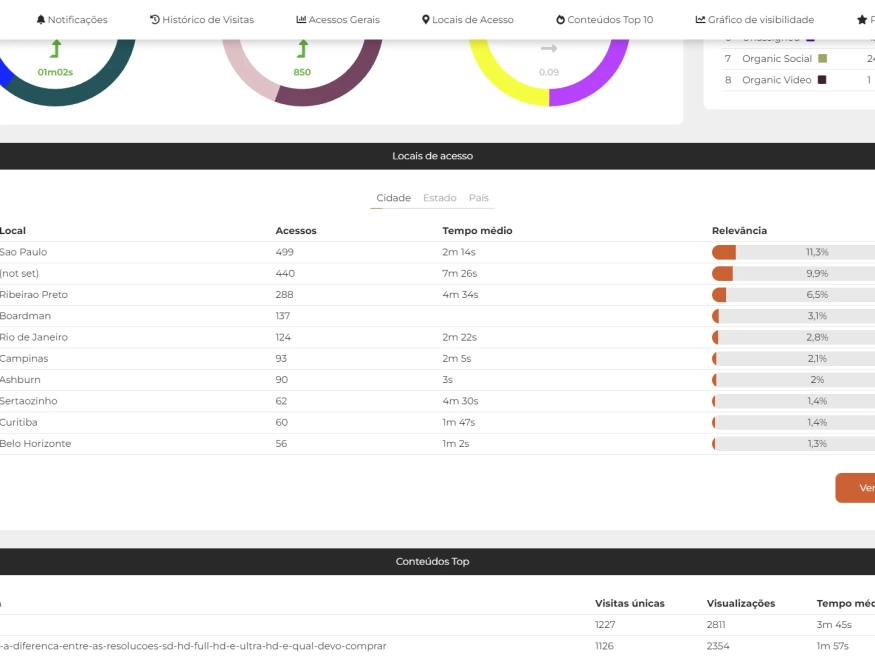
Task: Open the Acessos Gerais menu item
Action: click(344, 20)
